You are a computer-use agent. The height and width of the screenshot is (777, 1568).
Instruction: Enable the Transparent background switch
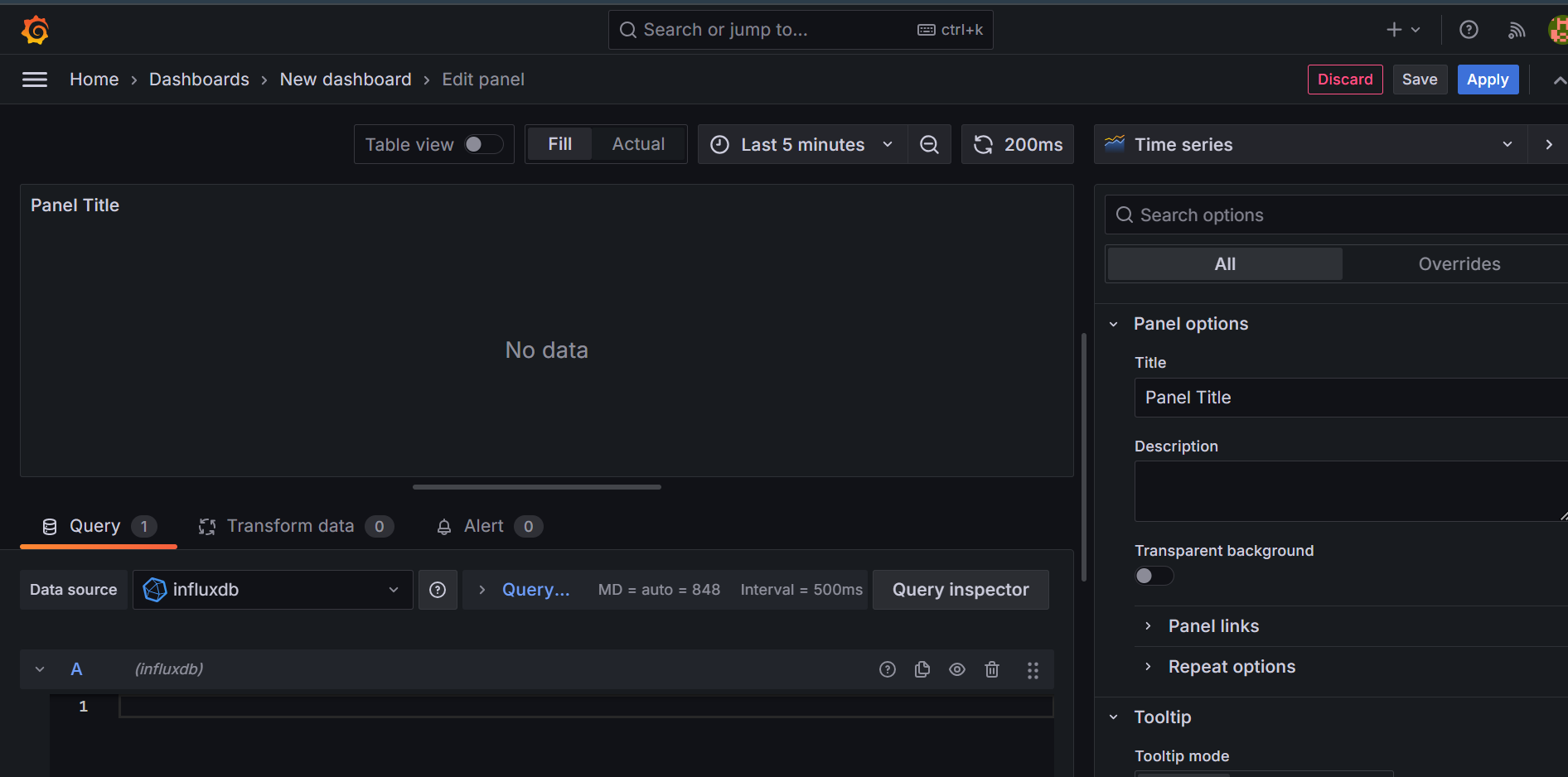click(x=1154, y=576)
